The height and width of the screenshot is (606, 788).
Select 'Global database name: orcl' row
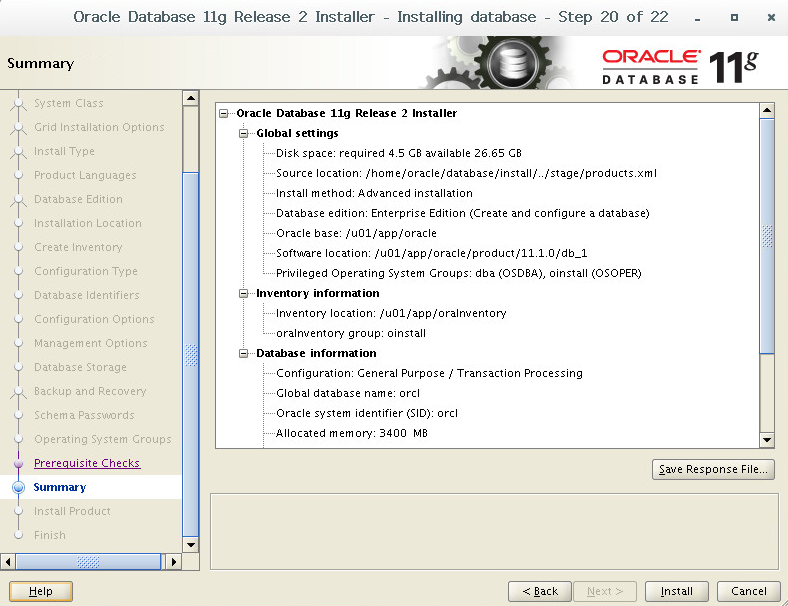coord(348,393)
